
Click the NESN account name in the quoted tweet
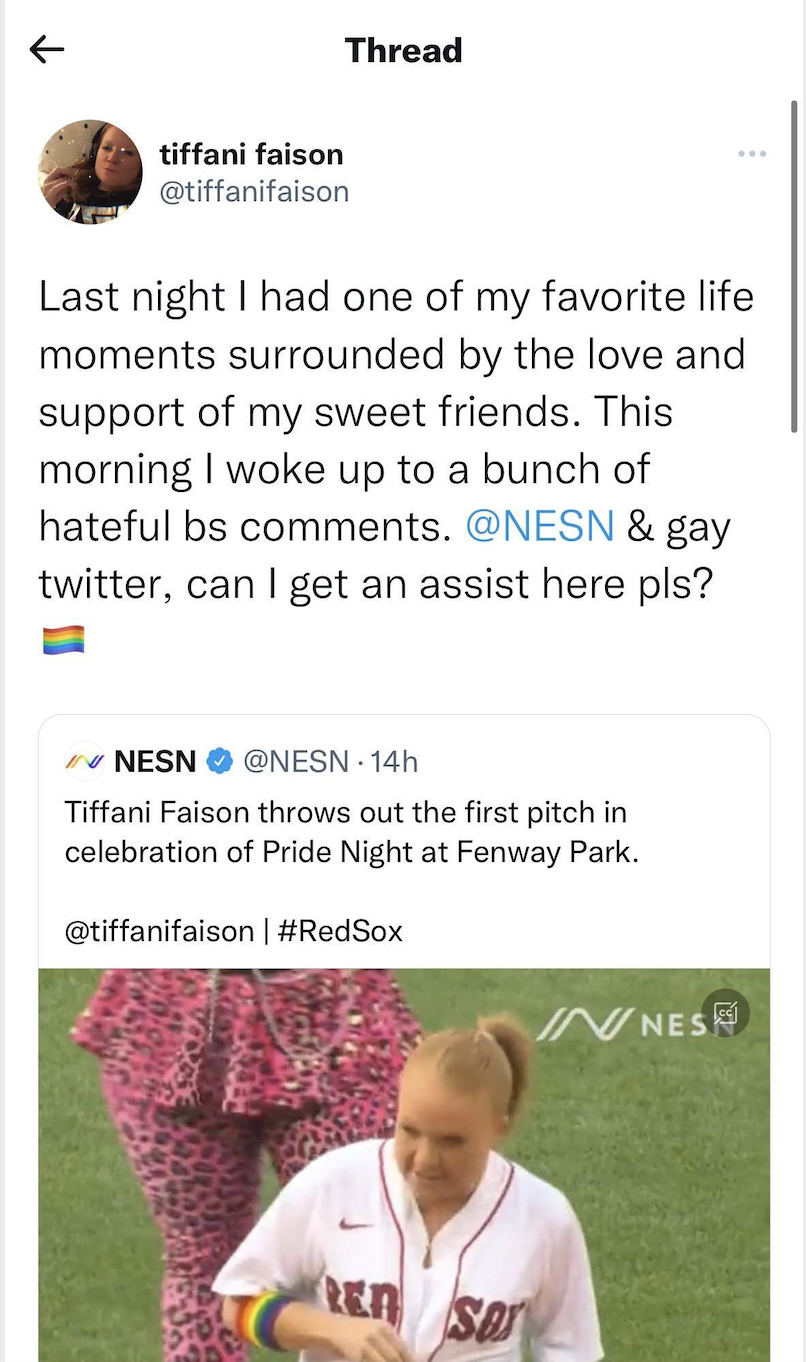click(x=155, y=762)
